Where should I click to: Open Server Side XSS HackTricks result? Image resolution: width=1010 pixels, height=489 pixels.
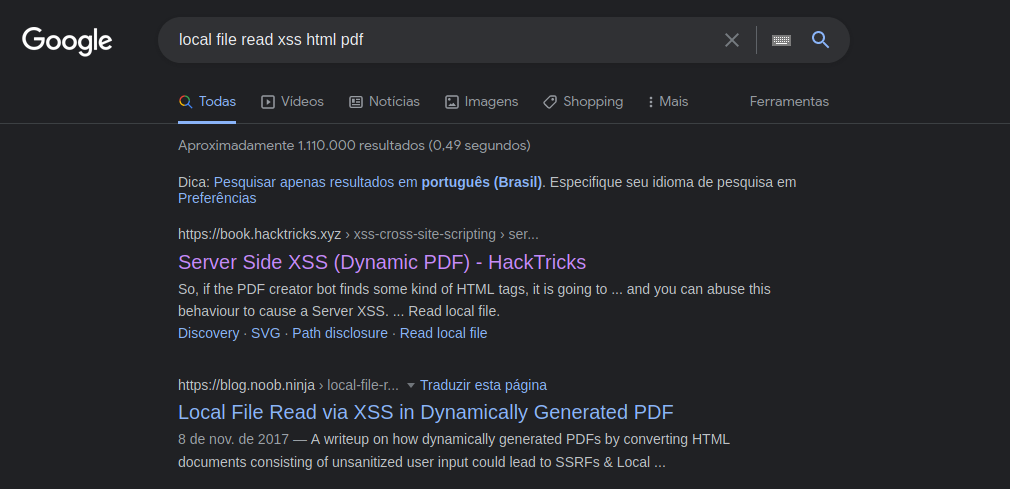pyautogui.click(x=382, y=262)
